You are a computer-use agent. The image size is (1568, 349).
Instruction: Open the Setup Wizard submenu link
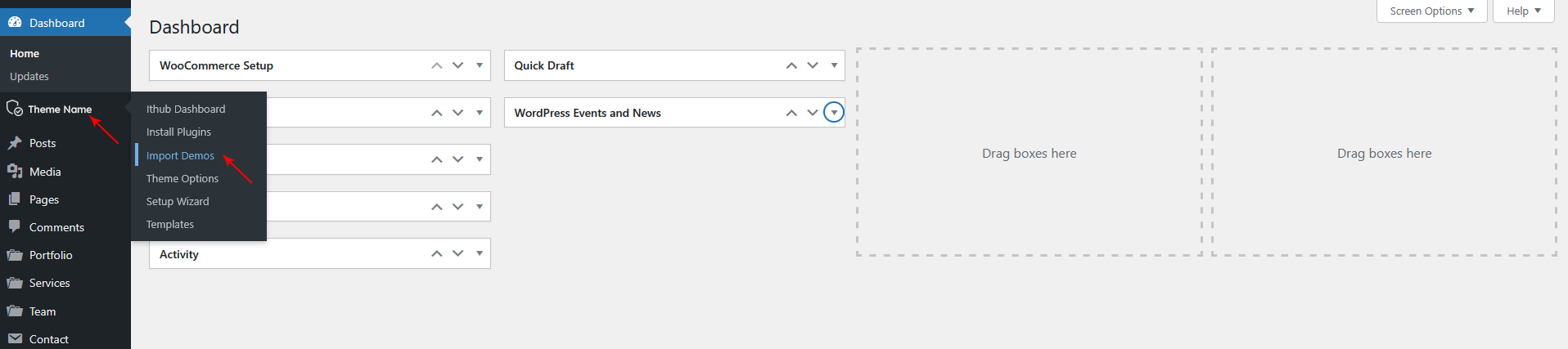pyautogui.click(x=178, y=201)
